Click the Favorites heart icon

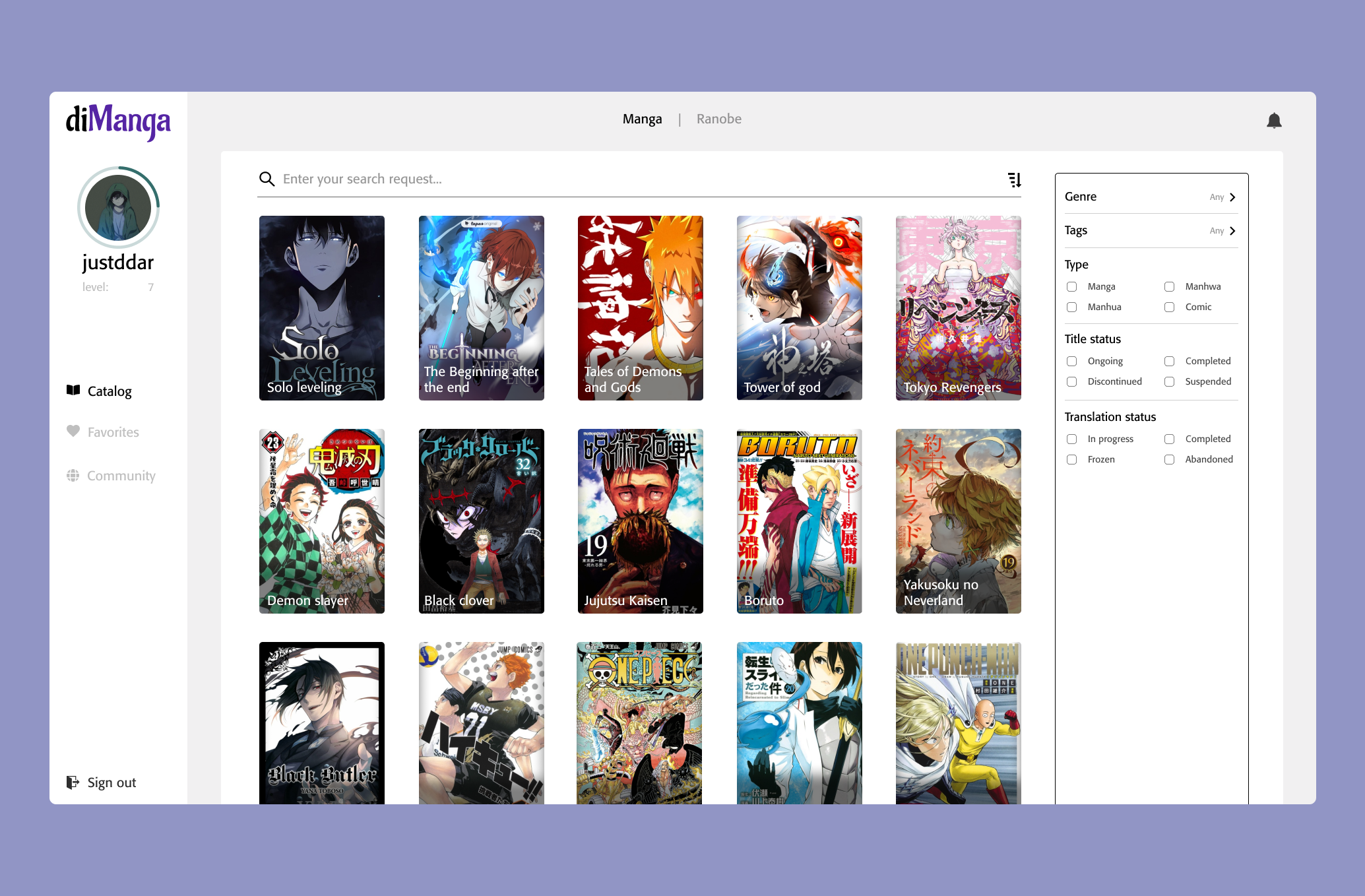pos(73,432)
